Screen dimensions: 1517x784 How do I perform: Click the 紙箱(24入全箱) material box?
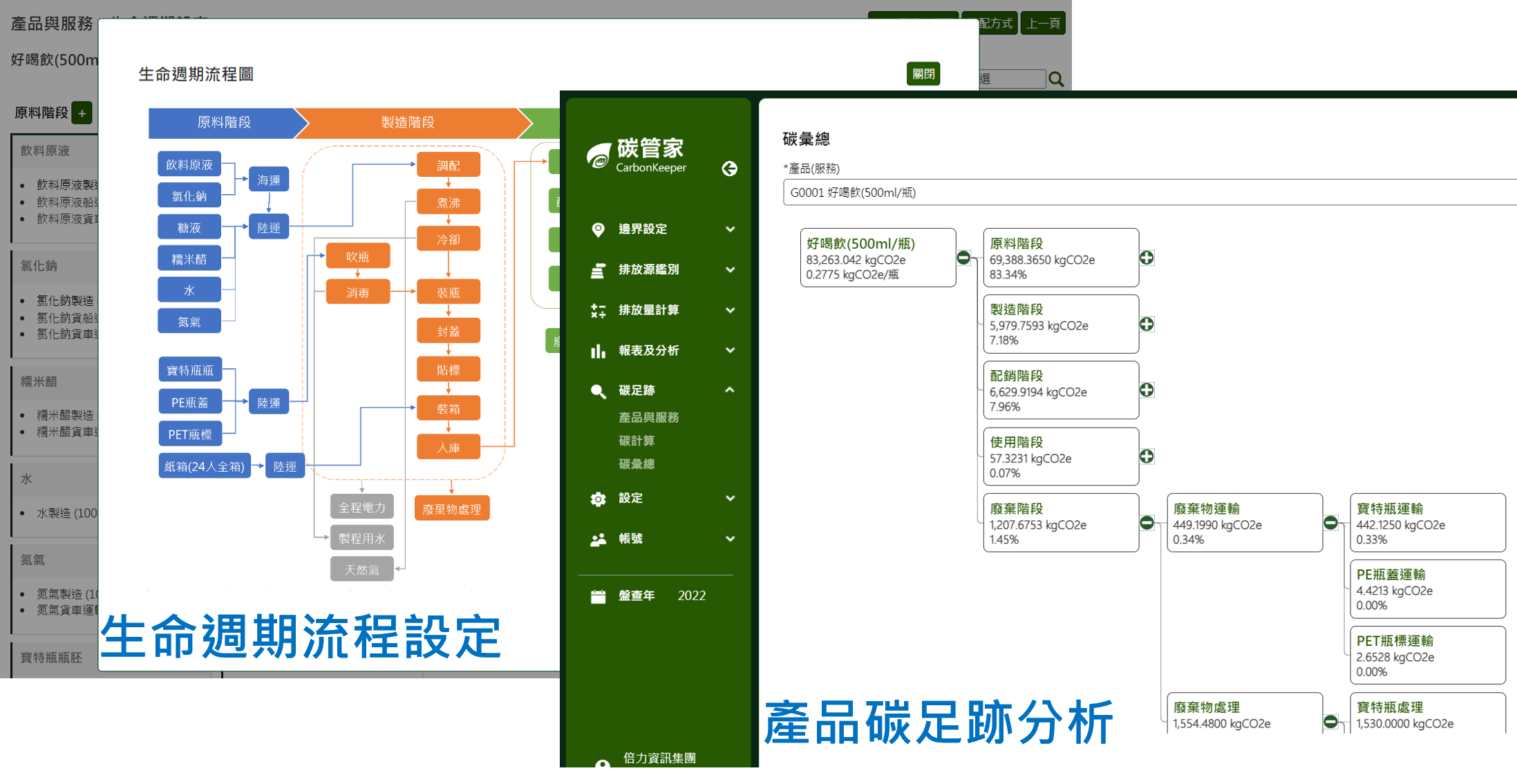(x=205, y=466)
